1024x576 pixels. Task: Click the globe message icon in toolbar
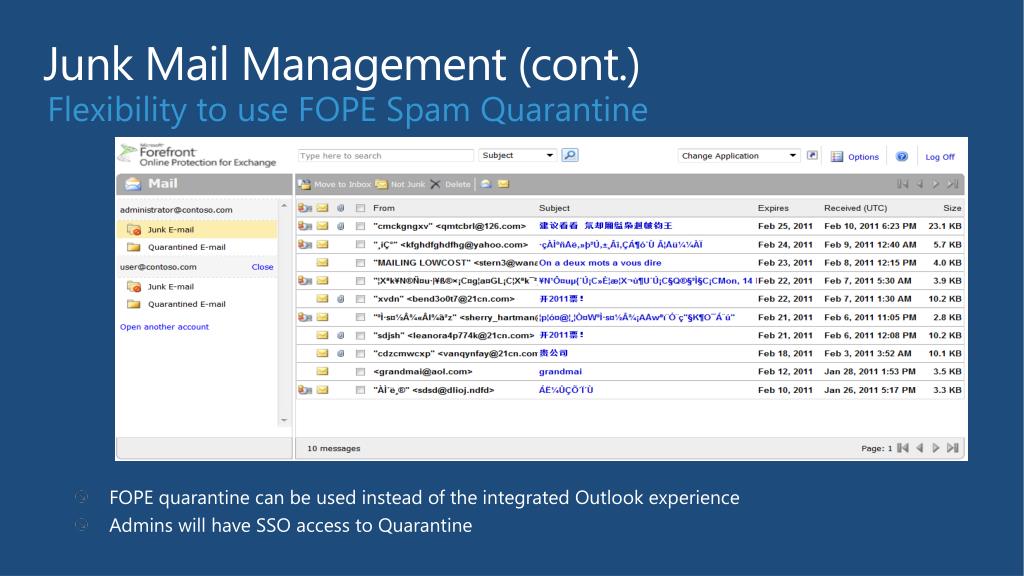tap(486, 184)
